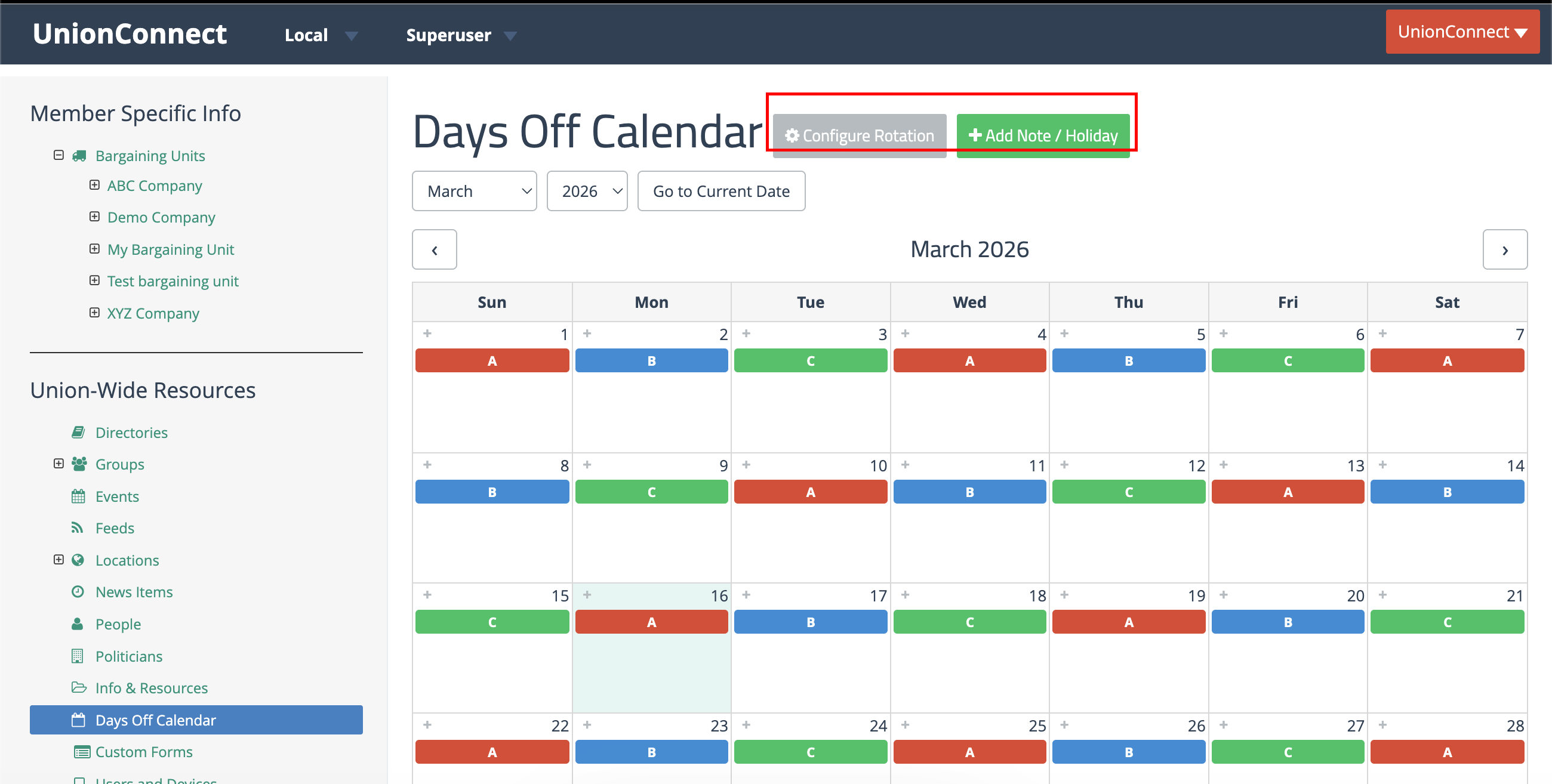
Task: Click the Feeds RSS icon
Action: tap(78, 527)
